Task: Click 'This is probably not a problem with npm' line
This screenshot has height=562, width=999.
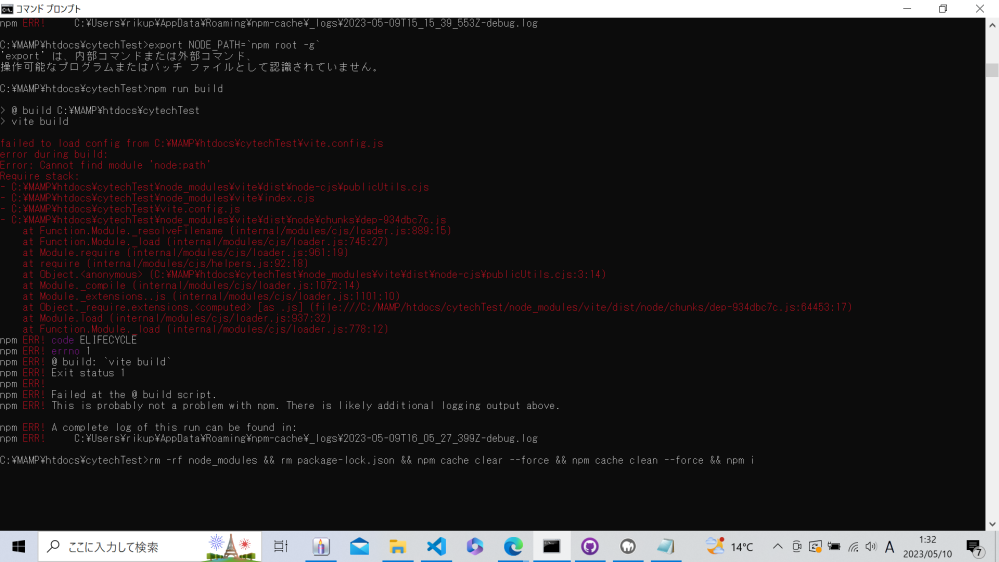Action: pyautogui.click(x=280, y=405)
